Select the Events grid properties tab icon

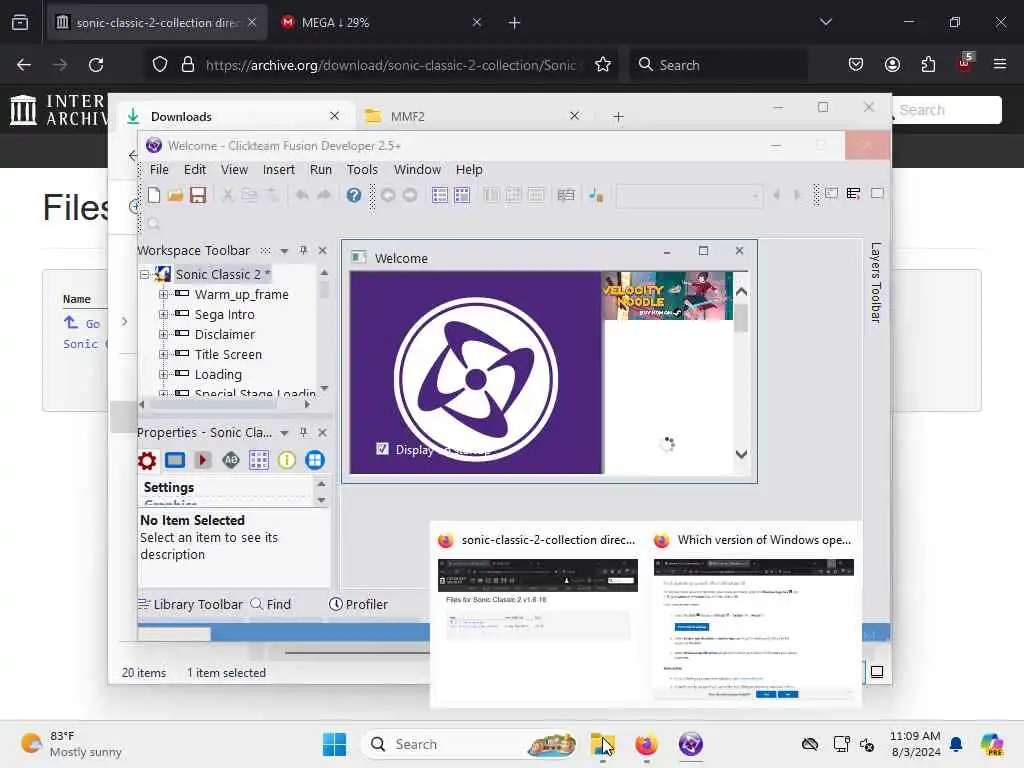pyautogui.click(x=259, y=460)
